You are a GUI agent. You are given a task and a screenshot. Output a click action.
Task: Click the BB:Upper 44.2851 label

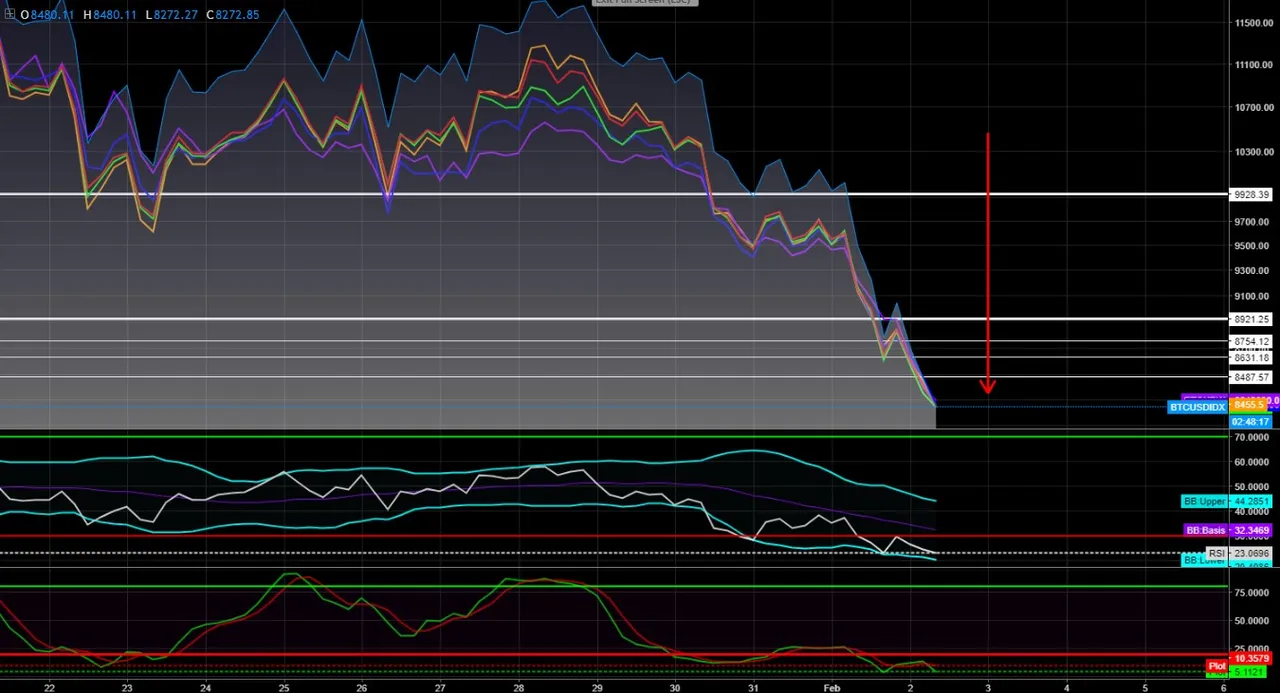1226,501
